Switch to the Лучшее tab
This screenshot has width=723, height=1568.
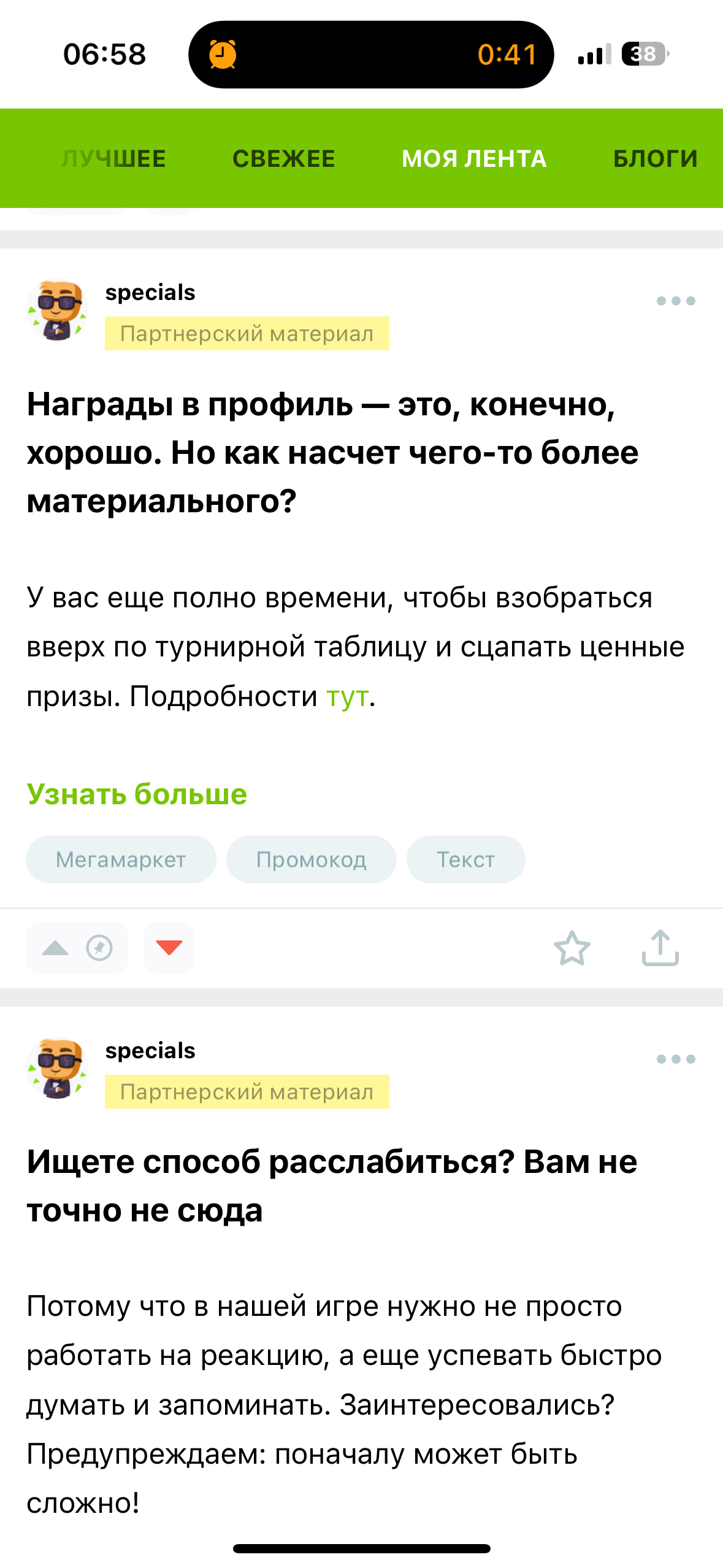(x=113, y=159)
